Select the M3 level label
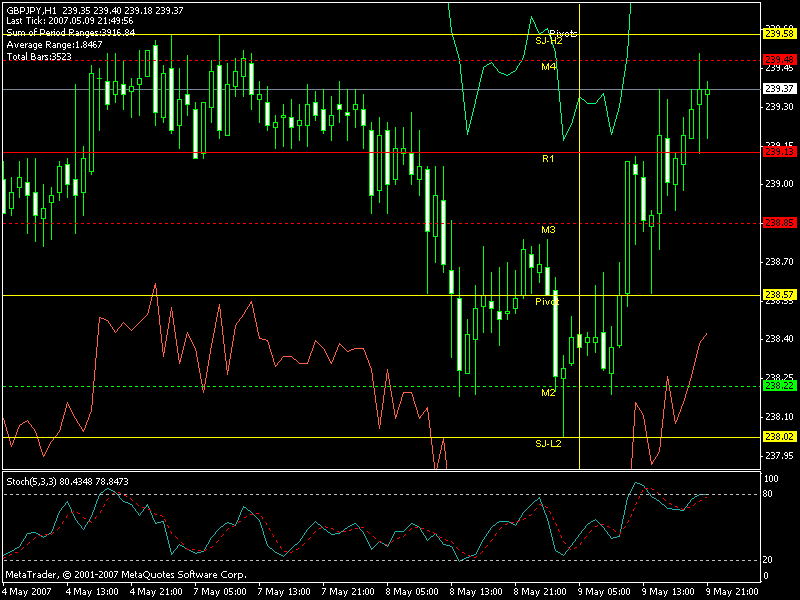The height and width of the screenshot is (600, 800). (x=548, y=230)
